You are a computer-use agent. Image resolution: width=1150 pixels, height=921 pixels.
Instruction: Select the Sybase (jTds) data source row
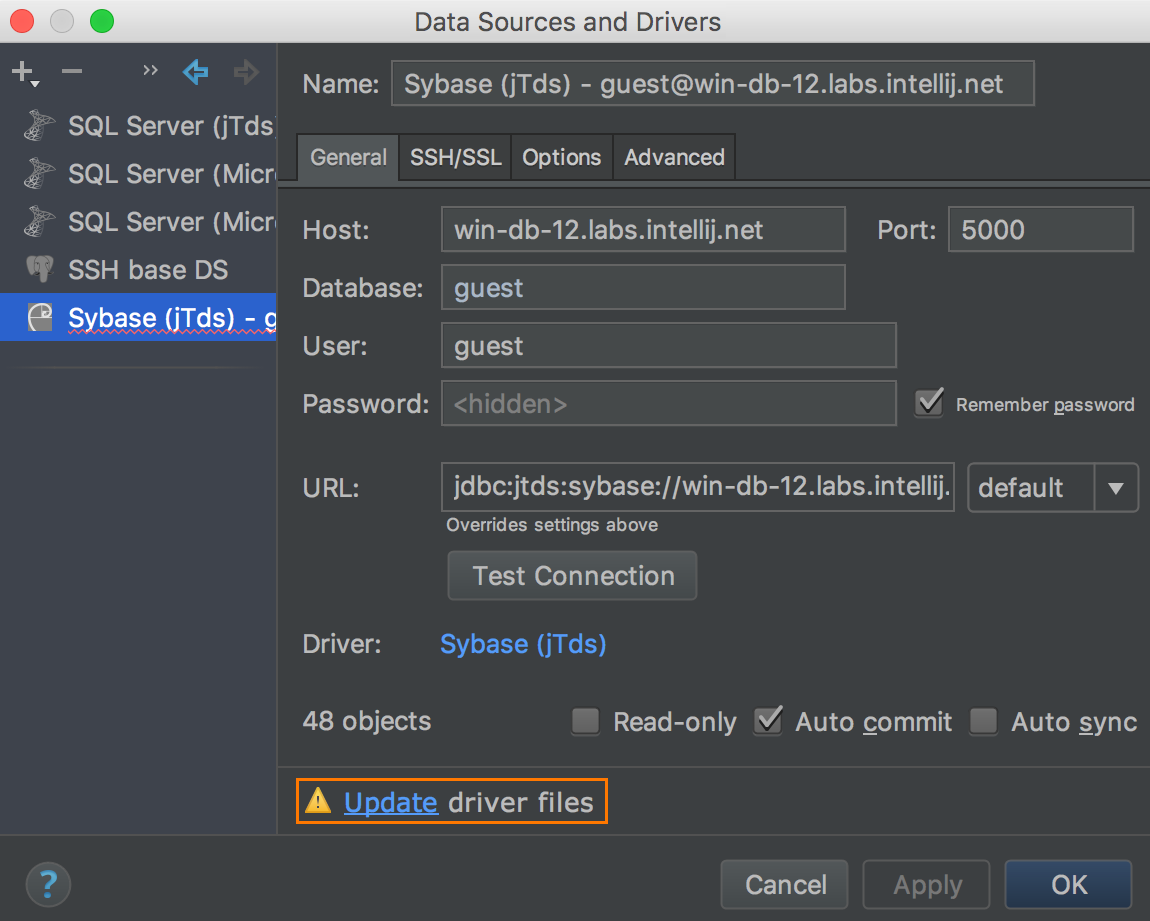pos(138,318)
